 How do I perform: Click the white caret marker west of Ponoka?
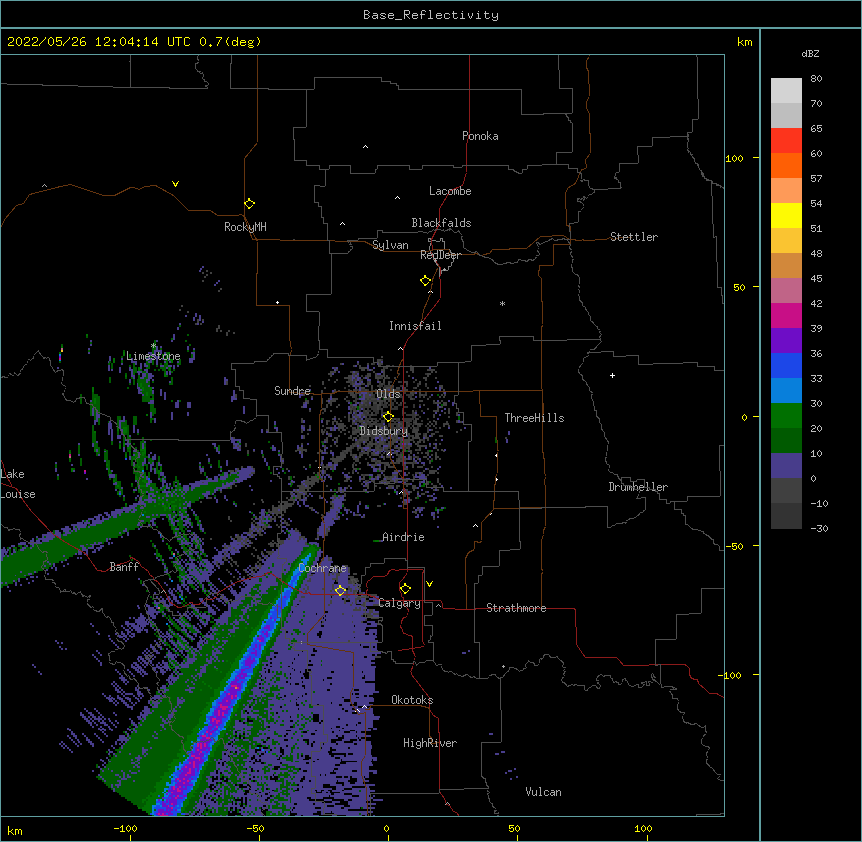point(366,147)
